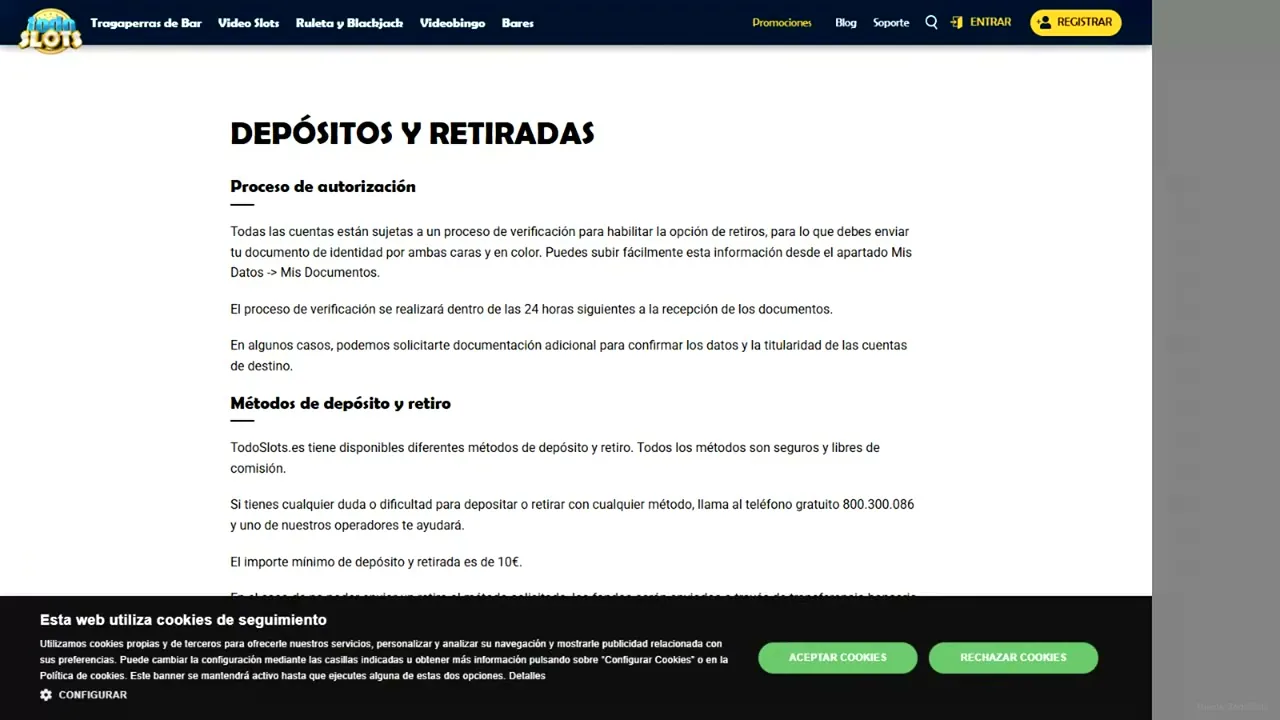Click 'Esta web utiliza cookies de seguimiento' title

[x=183, y=620]
